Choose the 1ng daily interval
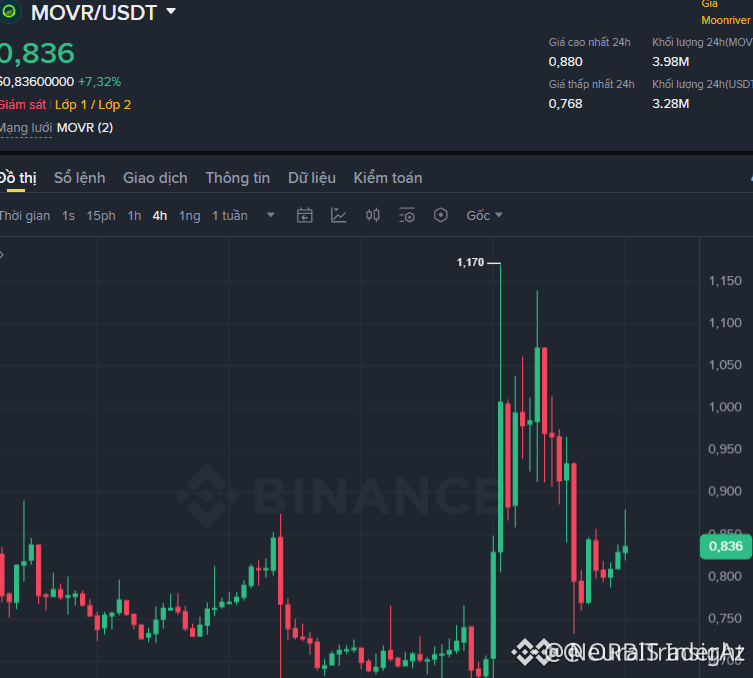This screenshot has height=678, width=753. click(190, 216)
